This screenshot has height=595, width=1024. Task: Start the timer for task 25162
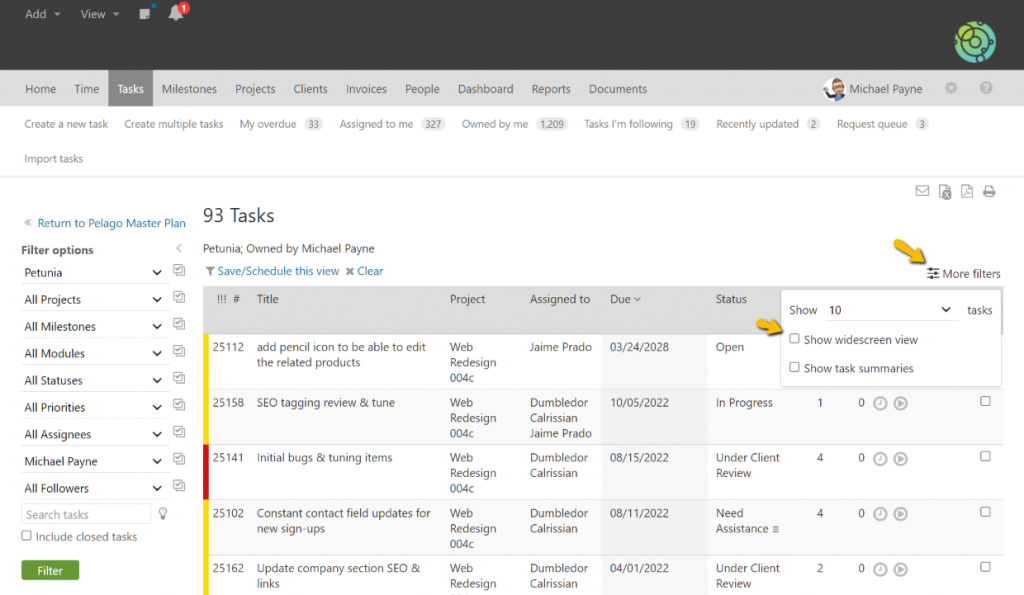pyautogui.click(x=901, y=570)
